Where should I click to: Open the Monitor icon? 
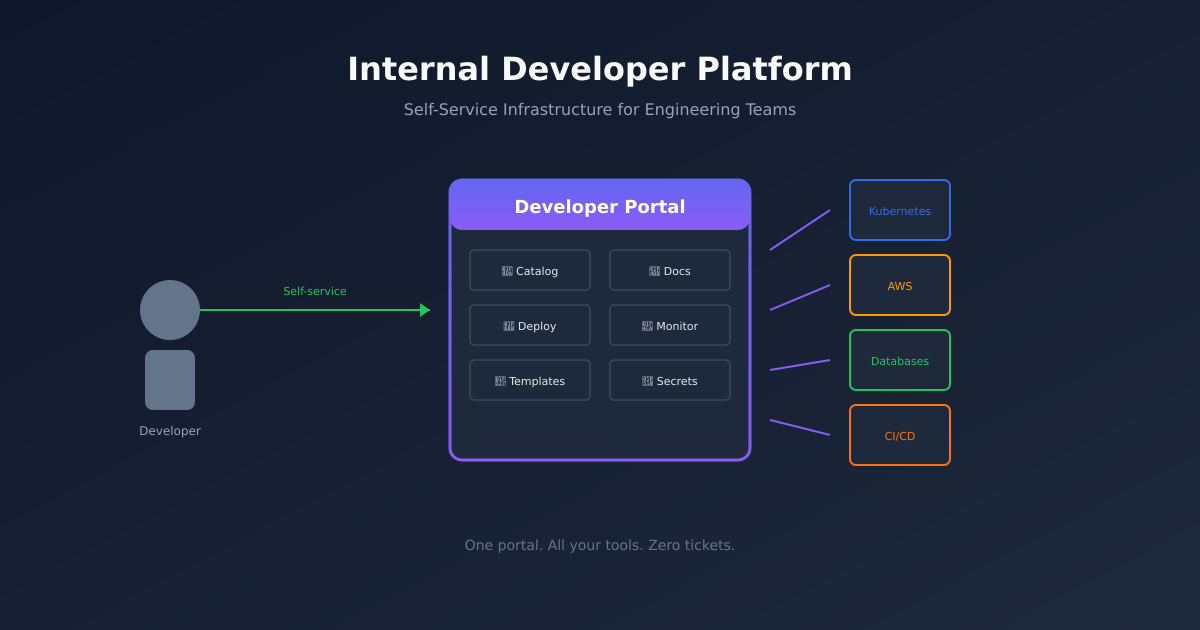tap(648, 324)
